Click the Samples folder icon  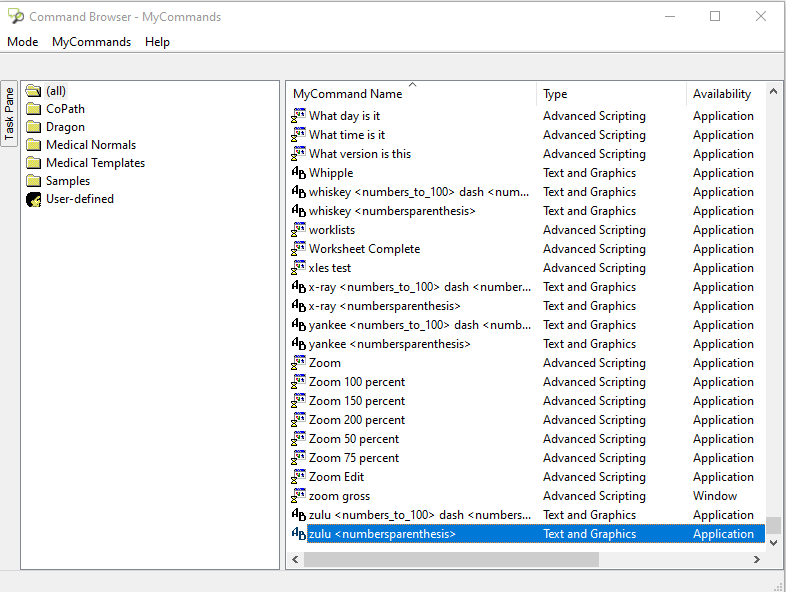pos(34,181)
